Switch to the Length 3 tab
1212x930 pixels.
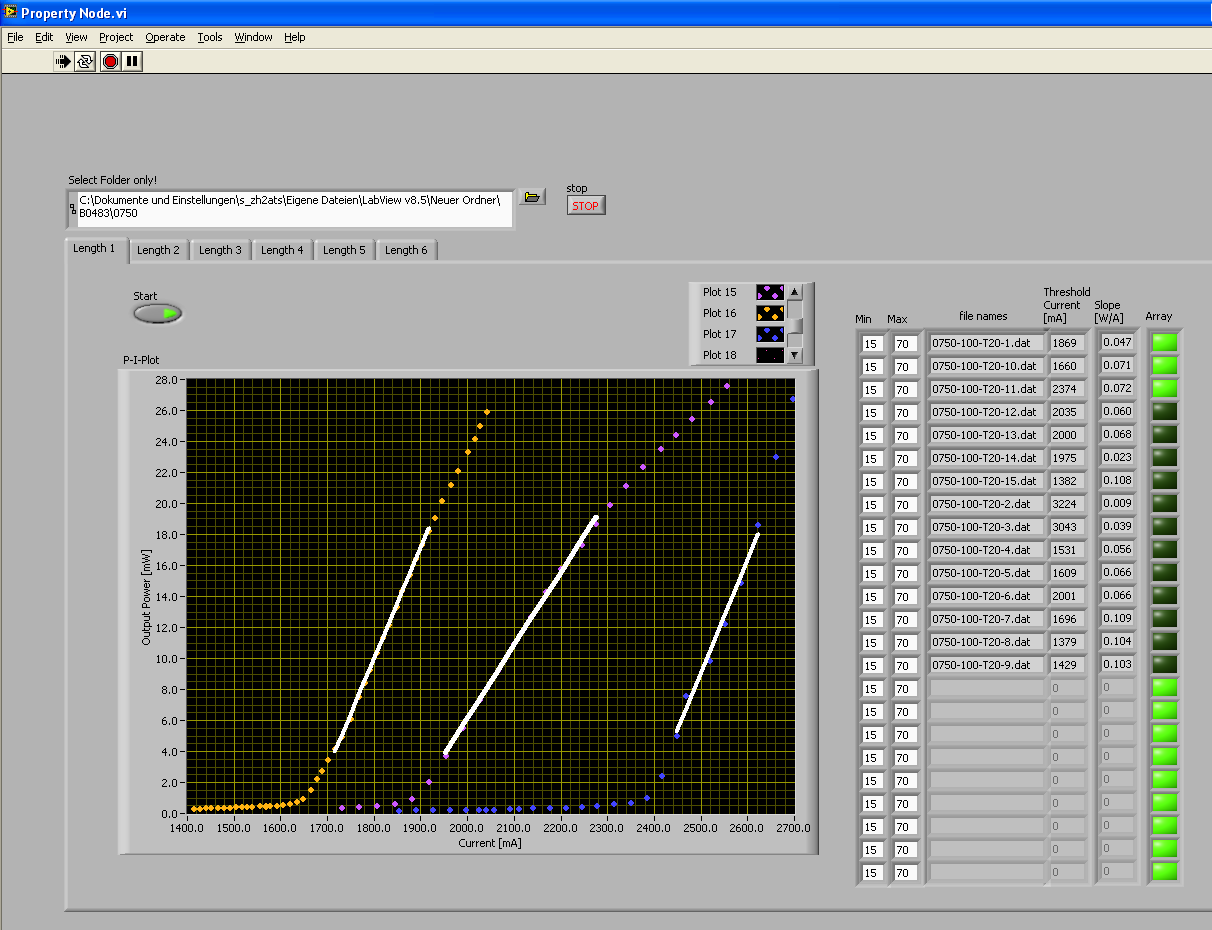pos(220,250)
